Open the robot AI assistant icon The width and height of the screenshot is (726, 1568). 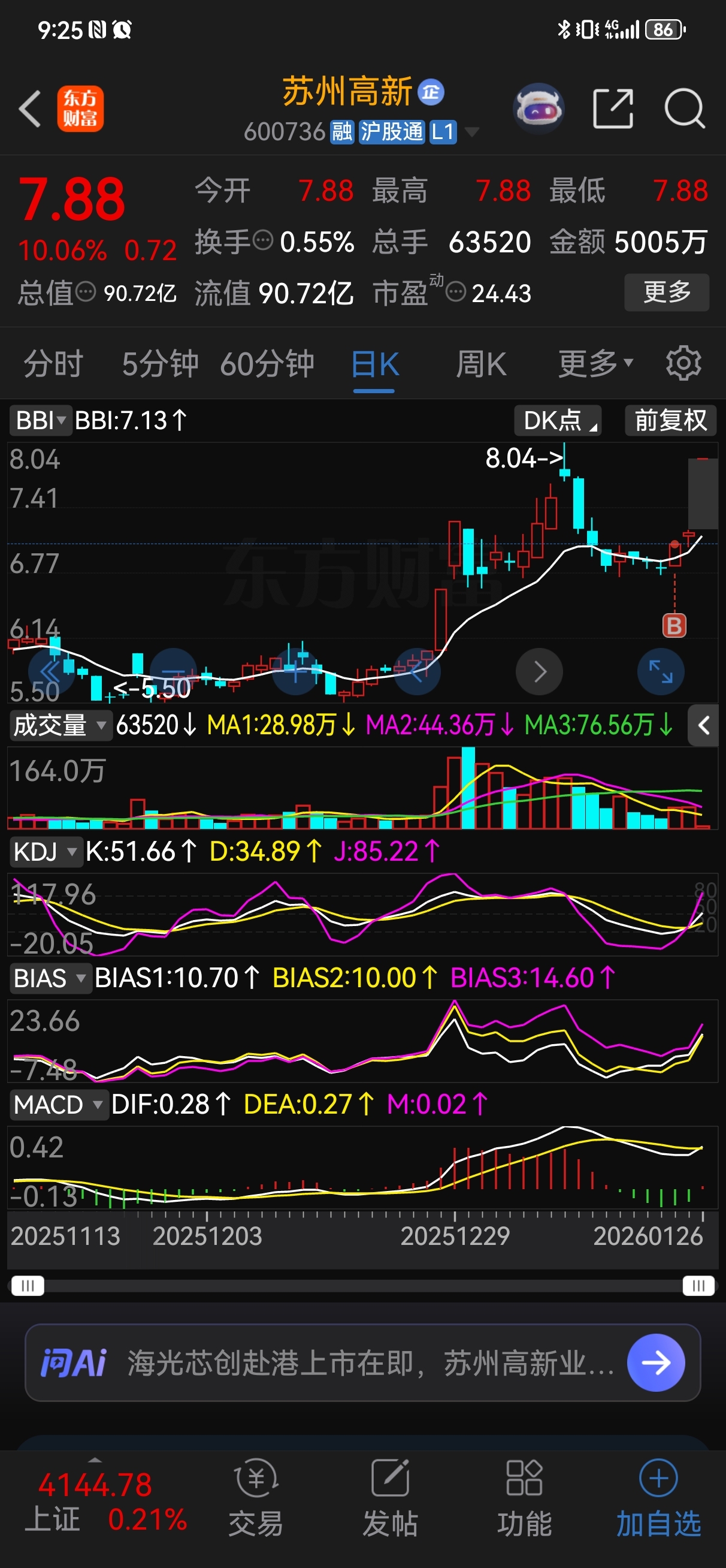click(x=539, y=109)
